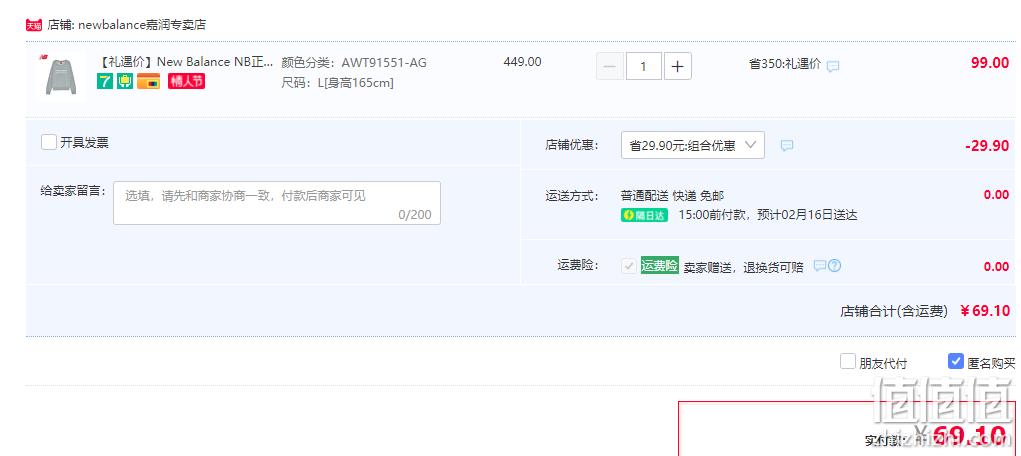
Task: Decrease quantity with the minus button
Action: click(x=610, y=66)
